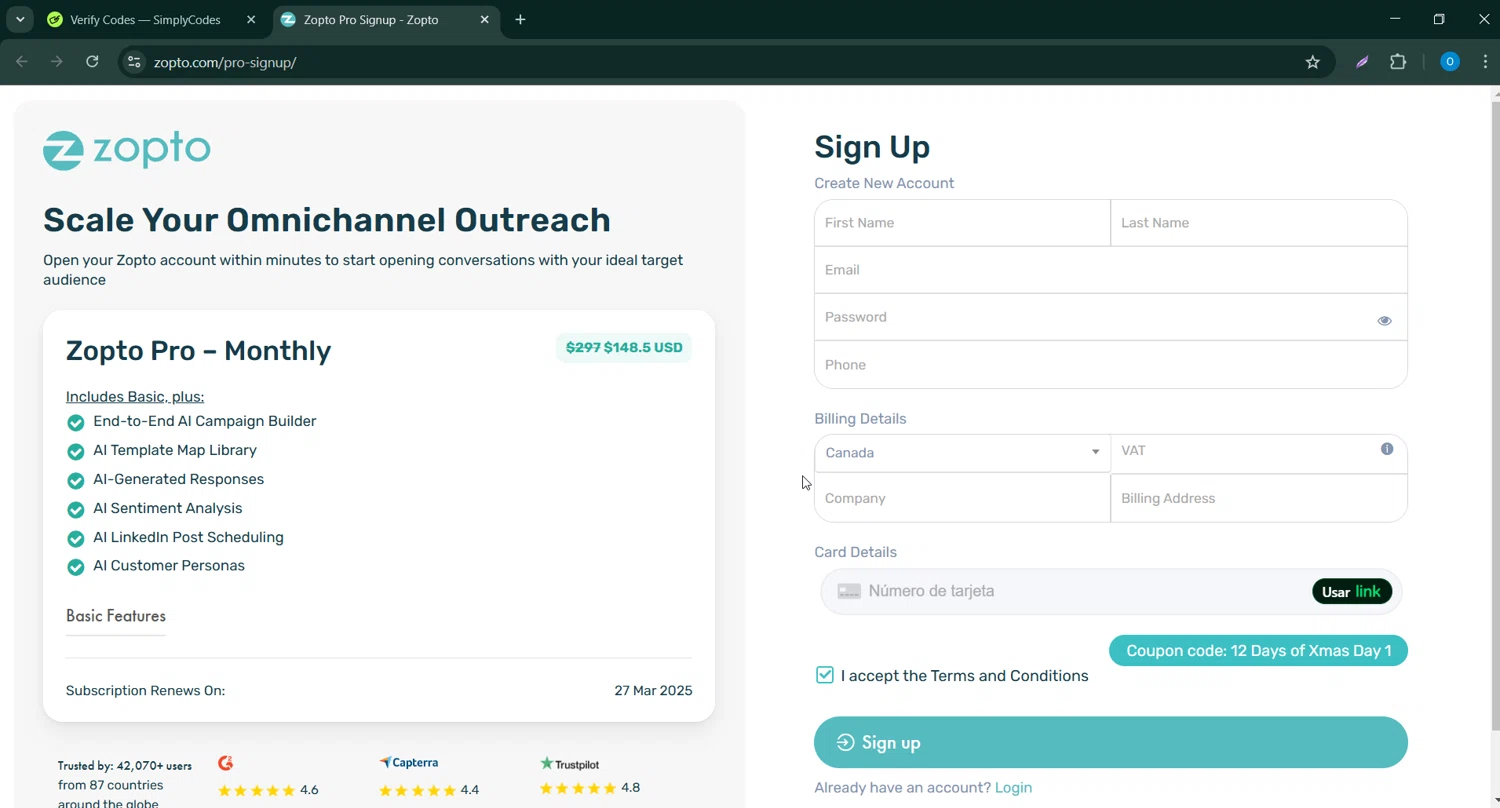Click AI Customer Personas text
The image size is (1500, 808).
click(169, 566)
